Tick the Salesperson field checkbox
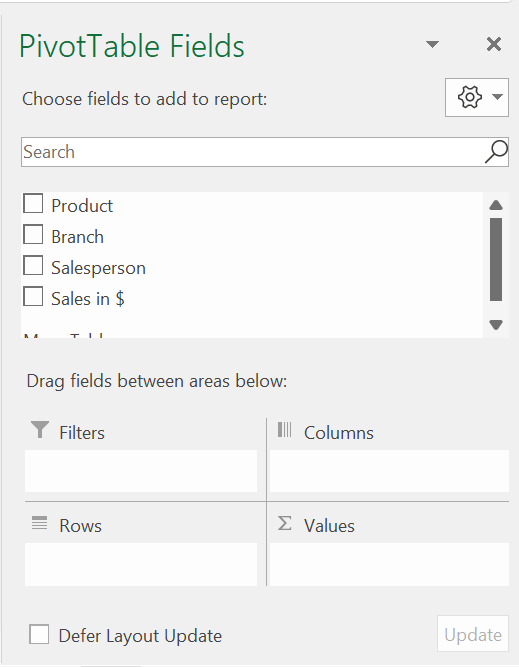This screenshot has width=519, height=667. (33, 265)
